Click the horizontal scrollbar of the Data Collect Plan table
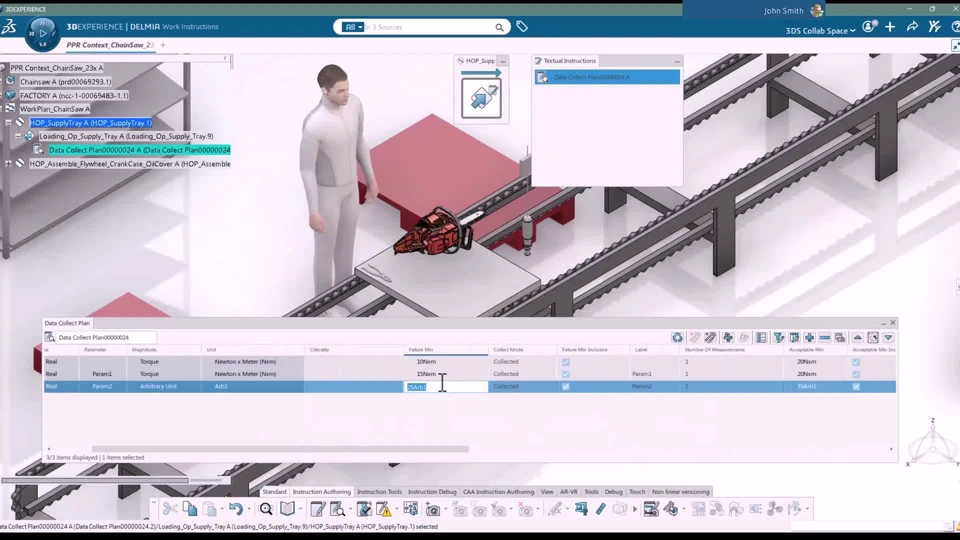 [280, 449]
